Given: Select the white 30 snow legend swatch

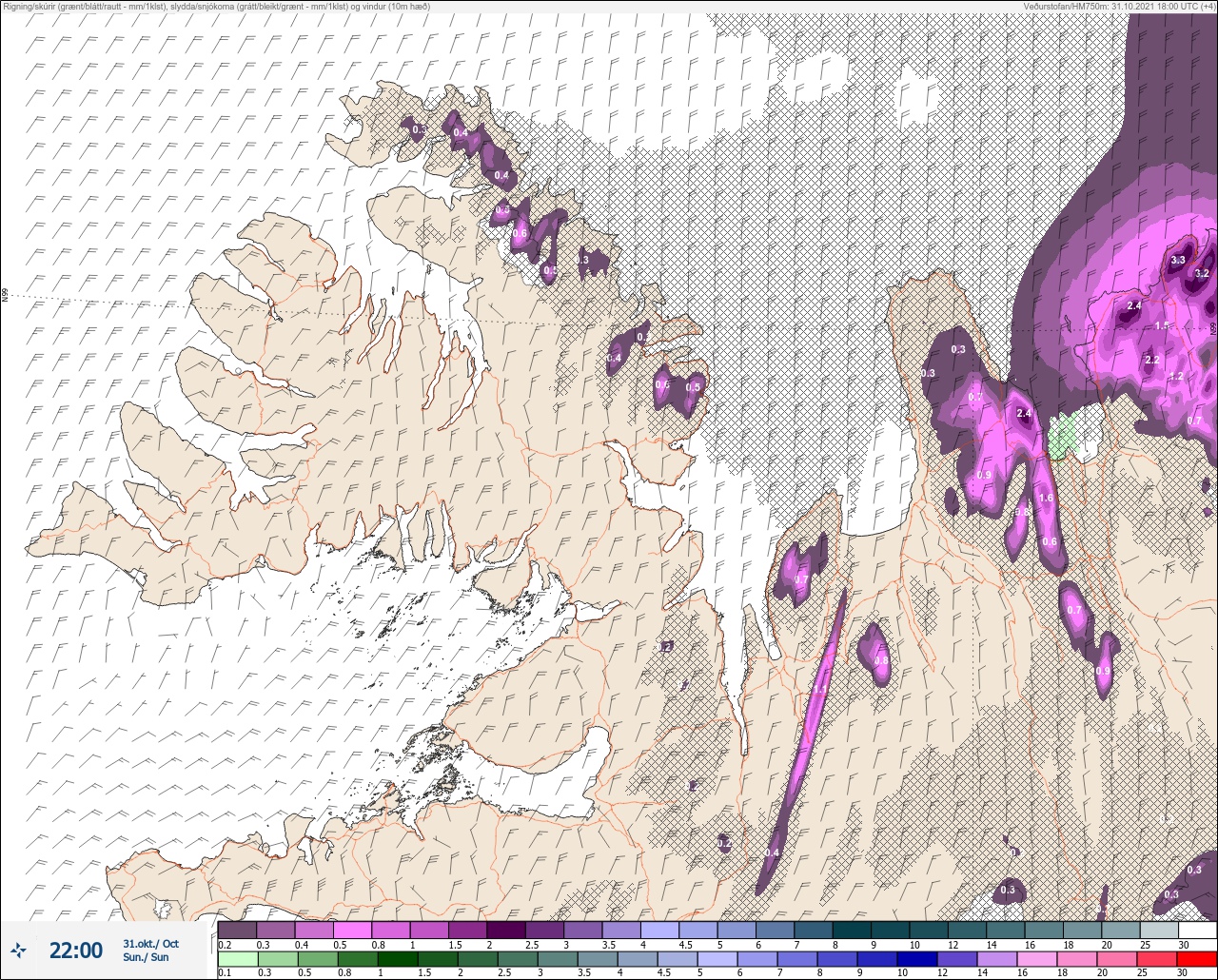Looking at the screenshot, I should point(1197,930).
